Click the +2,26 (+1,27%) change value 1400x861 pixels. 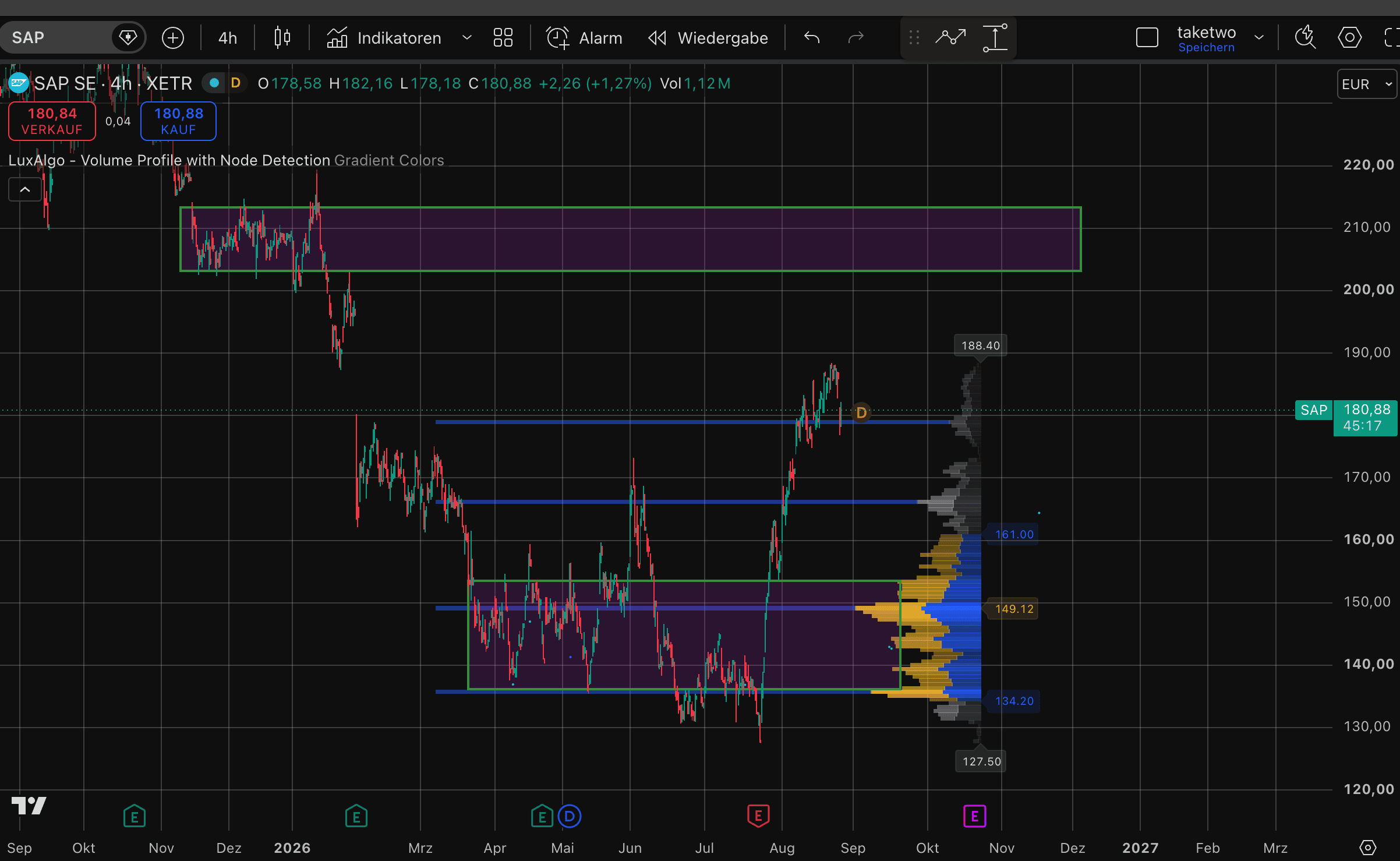pyautogui.click(x=595, y=83)
